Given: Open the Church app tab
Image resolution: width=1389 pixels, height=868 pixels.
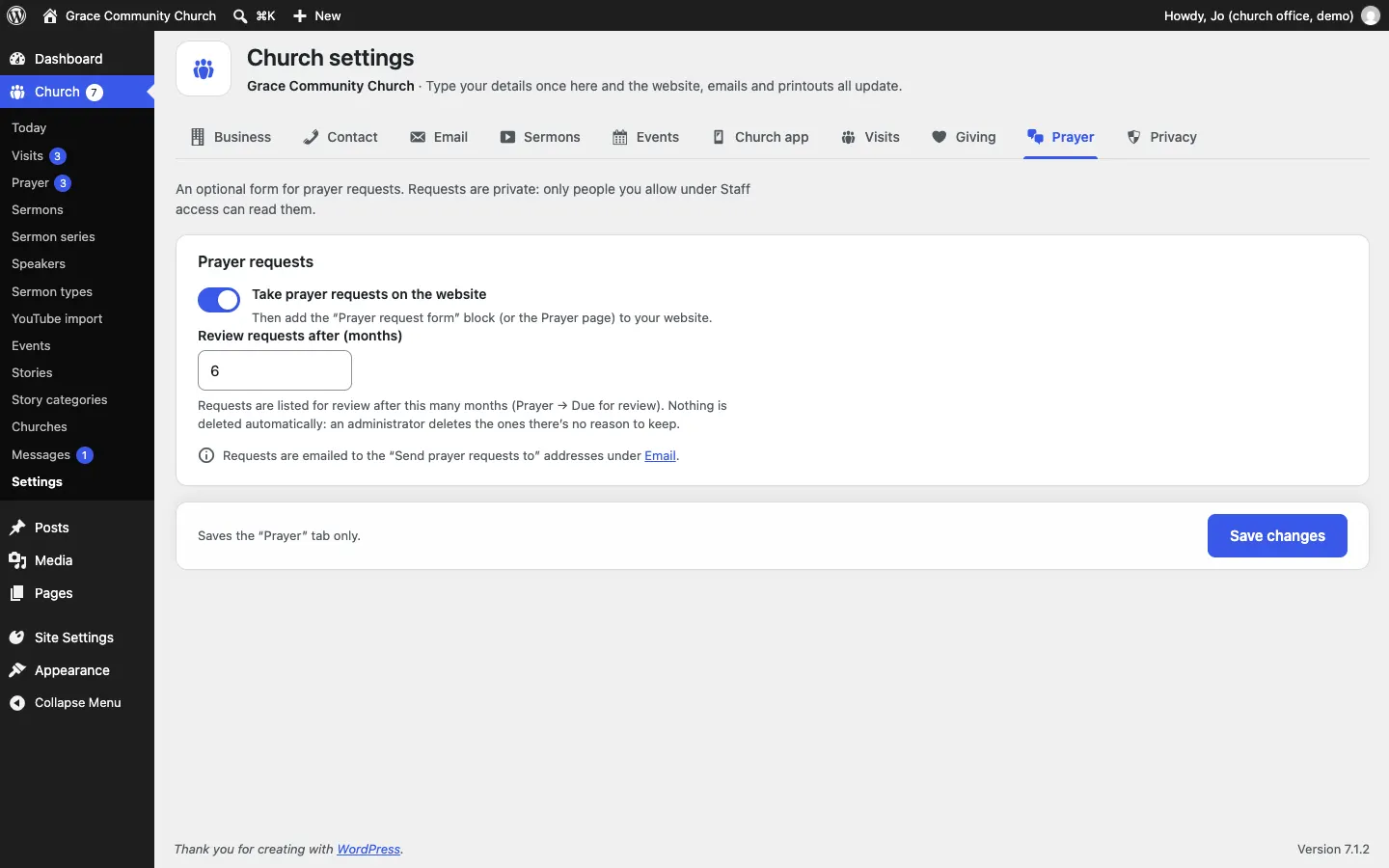Looking at the screenshot, I should click(761, 137).
